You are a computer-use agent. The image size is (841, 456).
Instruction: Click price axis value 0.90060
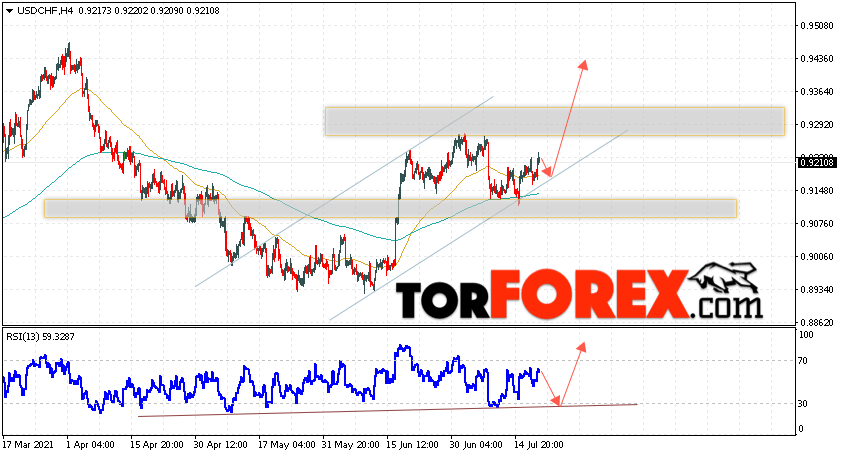click(x=817, y=257)
